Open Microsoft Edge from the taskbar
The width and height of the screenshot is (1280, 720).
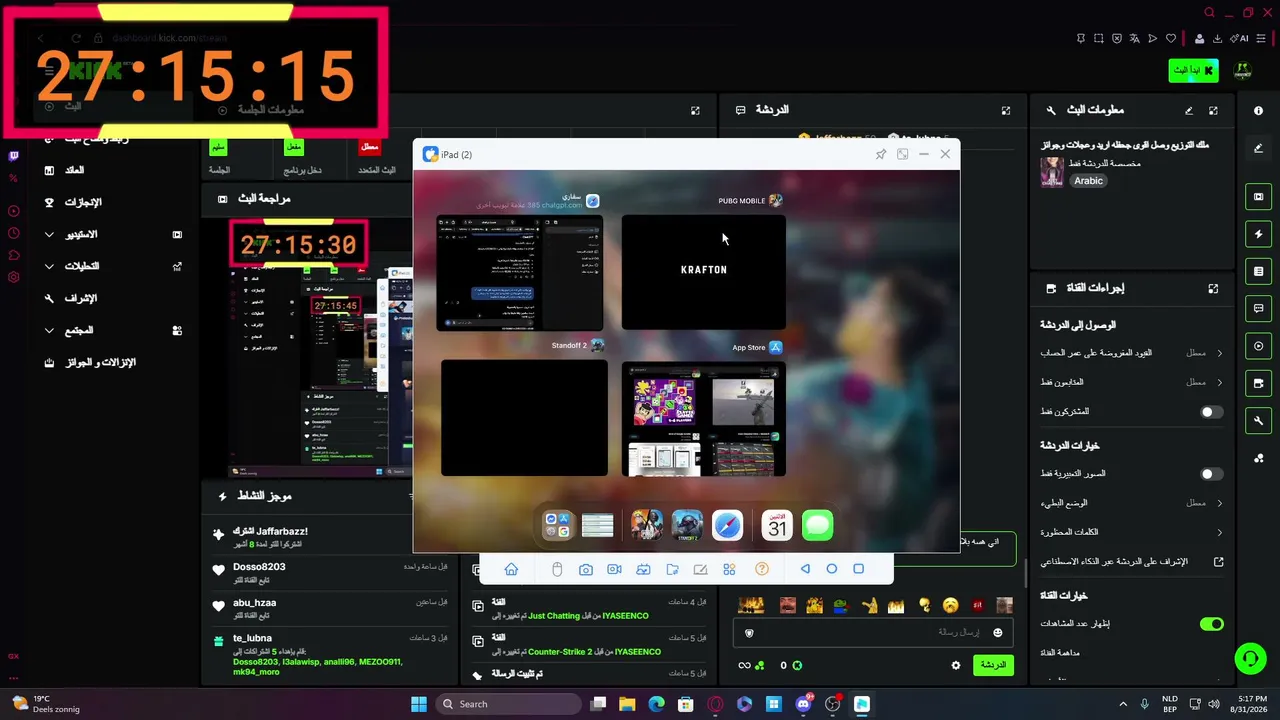pos(656,704)
